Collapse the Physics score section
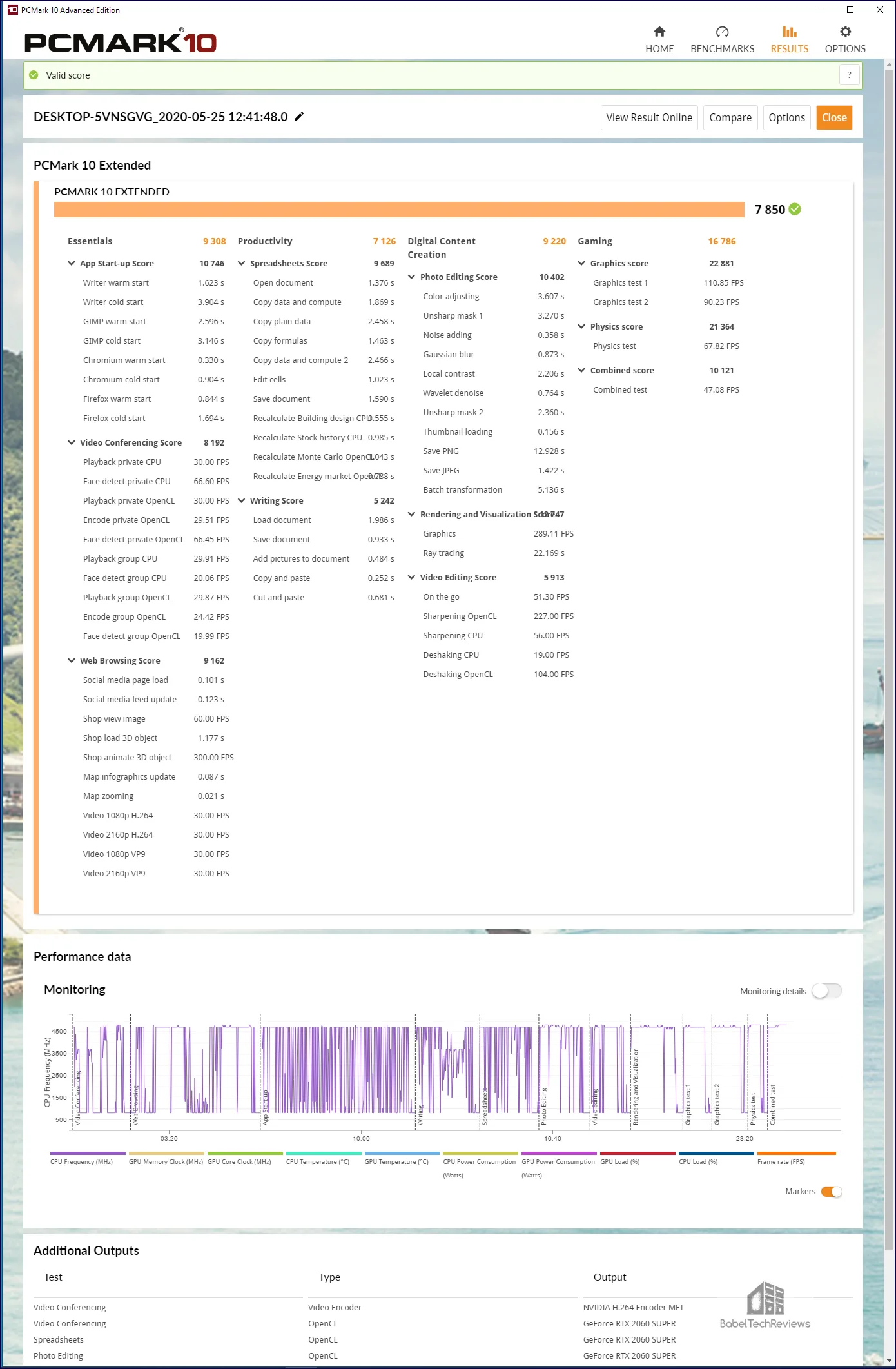The width and height of the screenshot is (896, 1369). pos(581,326)
